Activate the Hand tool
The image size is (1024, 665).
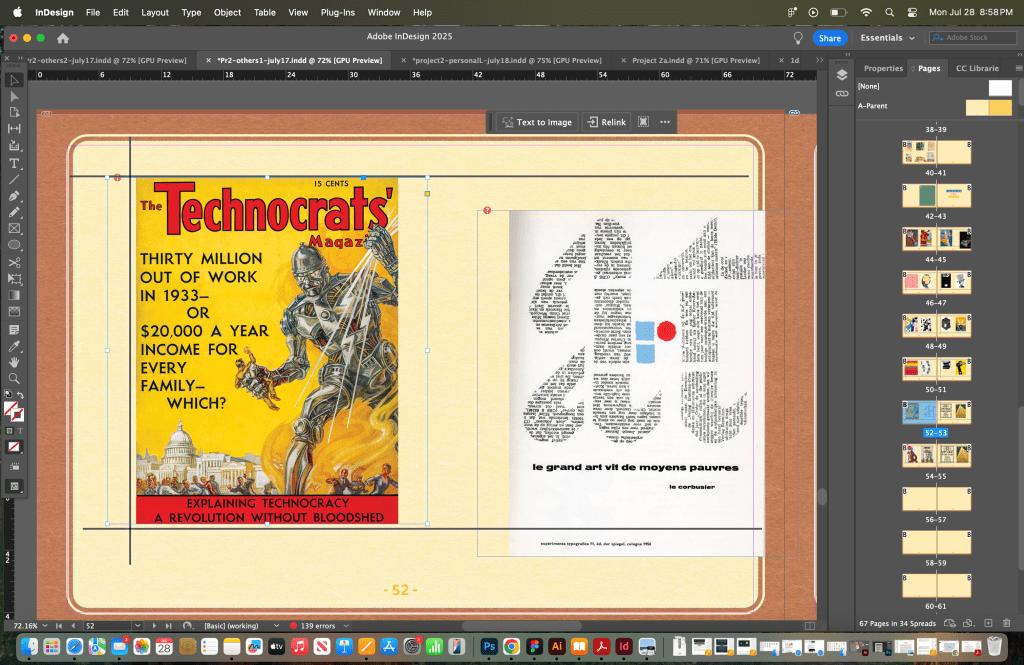pyautogui.click(x=14, y=362)
